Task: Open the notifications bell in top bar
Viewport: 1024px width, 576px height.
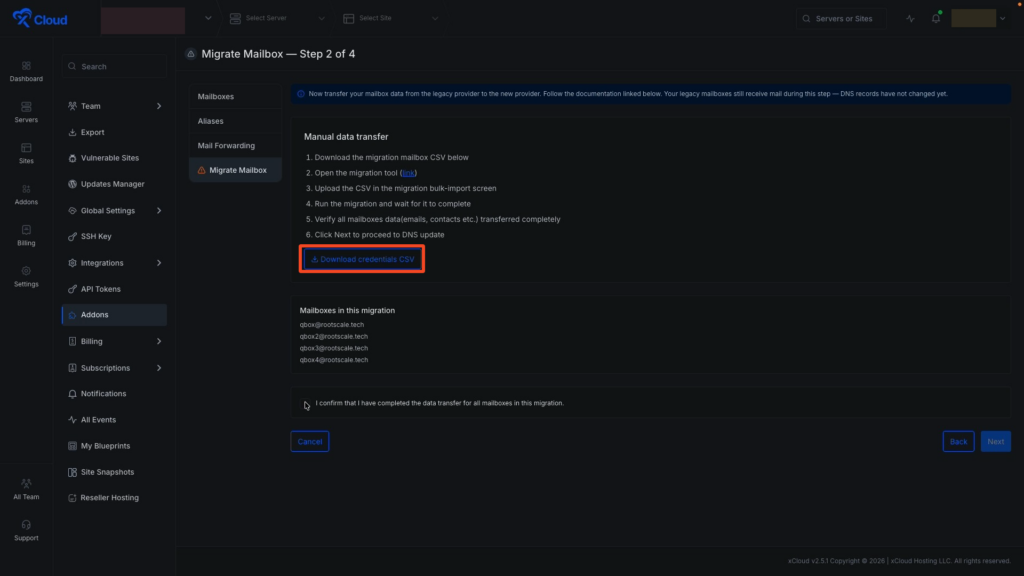Action: (x=936, y=18)
